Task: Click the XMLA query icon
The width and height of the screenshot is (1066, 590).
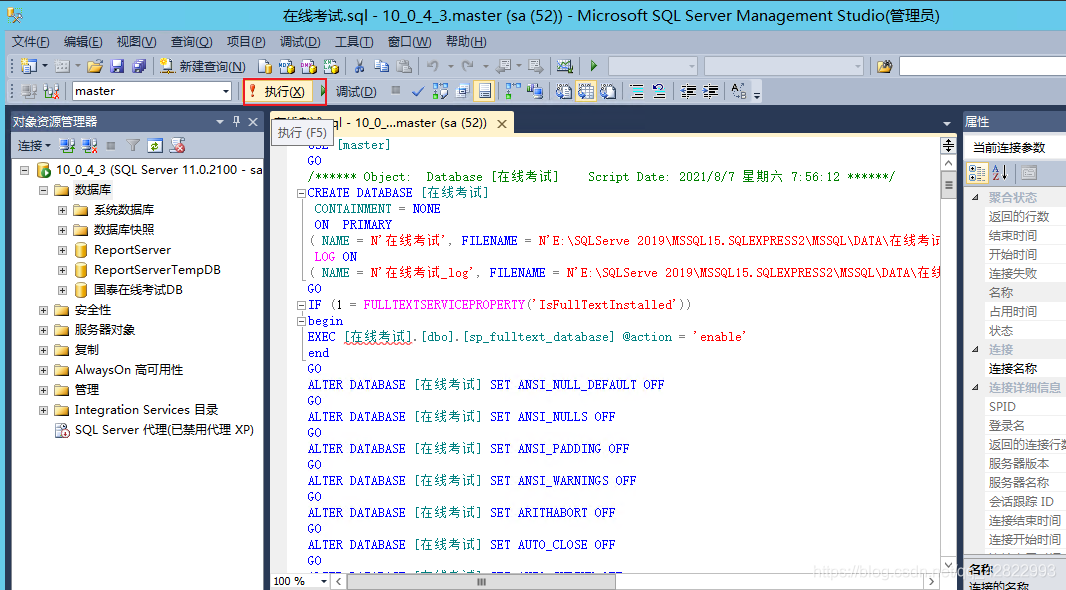Action: click(x=331, y=67)
